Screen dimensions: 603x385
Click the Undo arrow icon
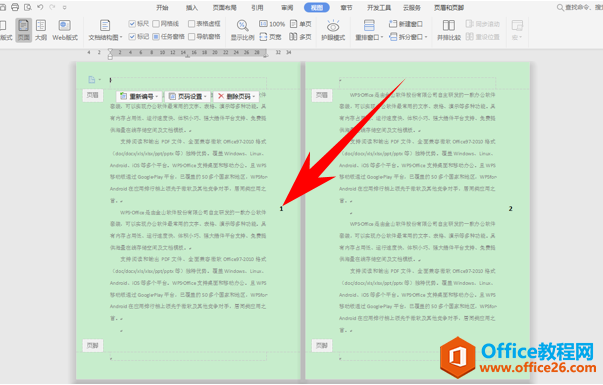click(x=40, y=7)
